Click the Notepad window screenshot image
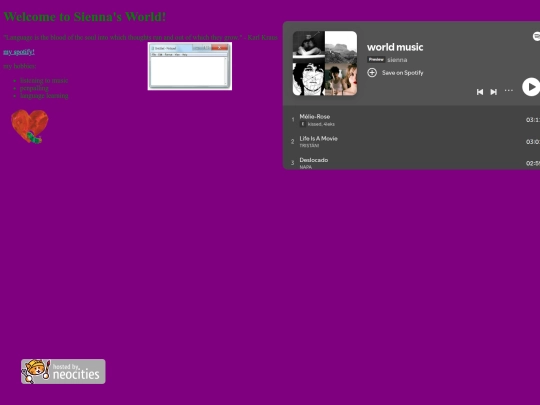 pyautogui.click(x=190, y=66)
